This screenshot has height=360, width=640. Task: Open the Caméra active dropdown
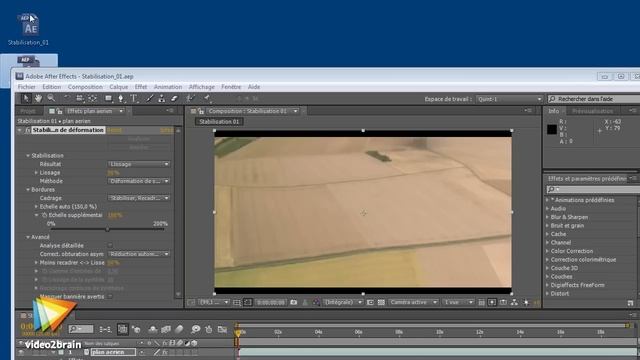[x=413, y=302]
